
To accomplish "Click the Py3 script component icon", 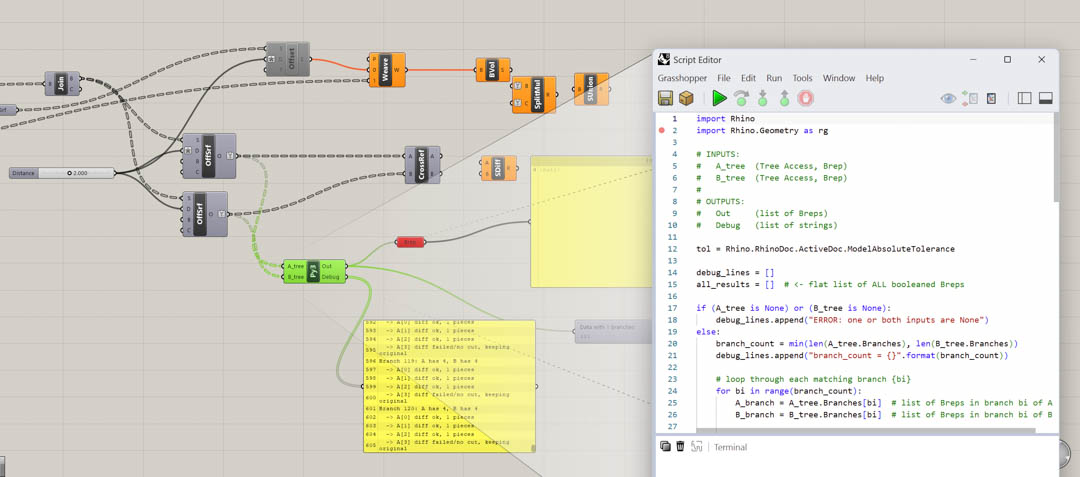I will (x=313, y=272).
